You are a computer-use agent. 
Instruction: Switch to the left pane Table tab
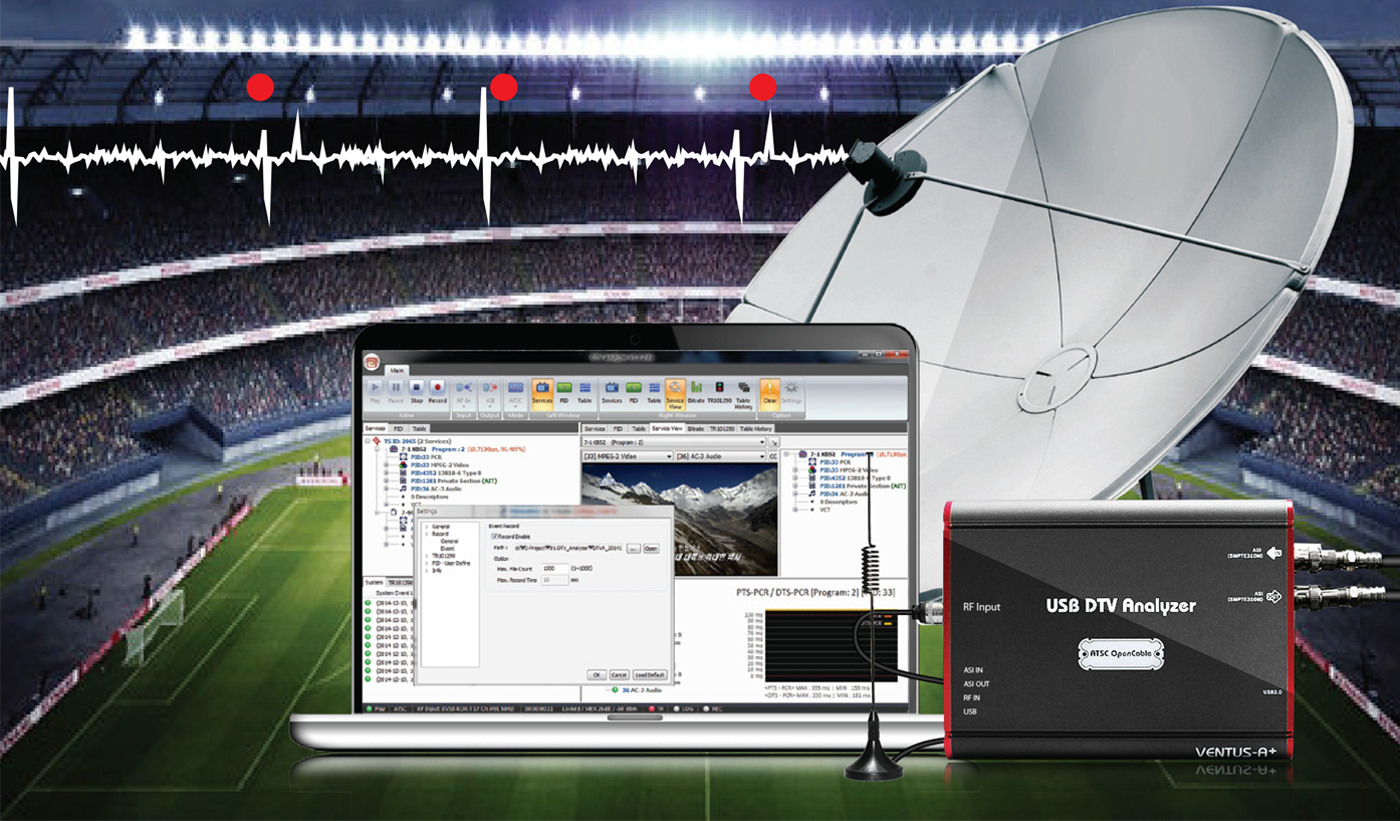[420, 428]
